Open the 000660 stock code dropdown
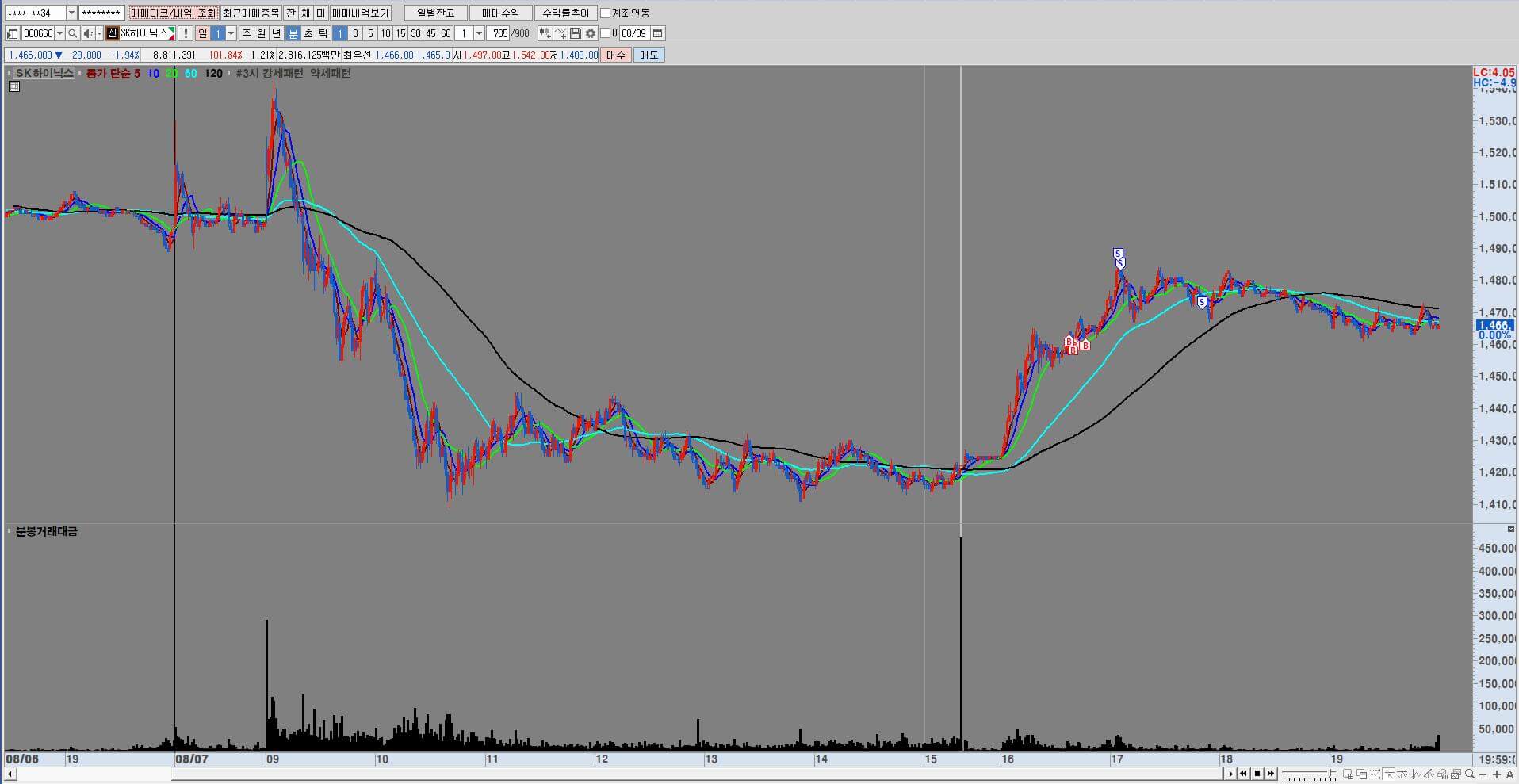Image resolution: width=1519 pixels, height=784 pixels. pyautogui.click(x=59, y=33)
